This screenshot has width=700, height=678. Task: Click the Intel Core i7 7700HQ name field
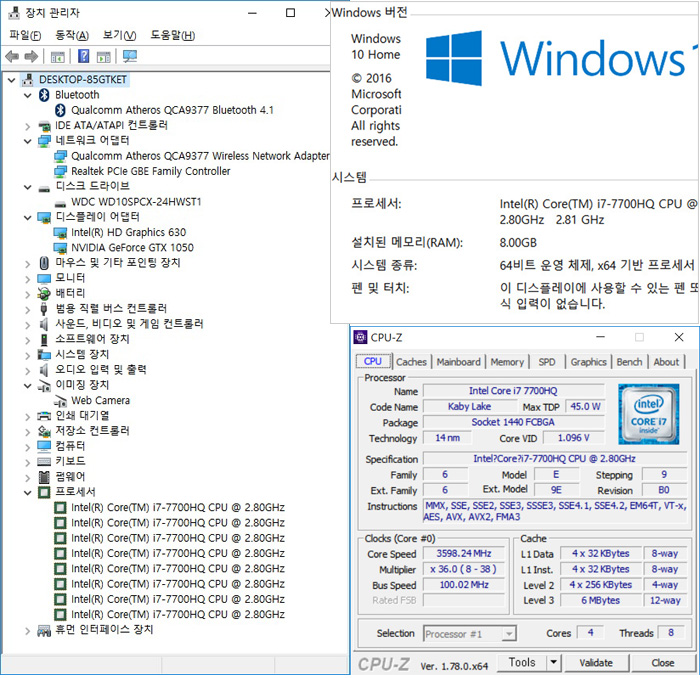513,391
